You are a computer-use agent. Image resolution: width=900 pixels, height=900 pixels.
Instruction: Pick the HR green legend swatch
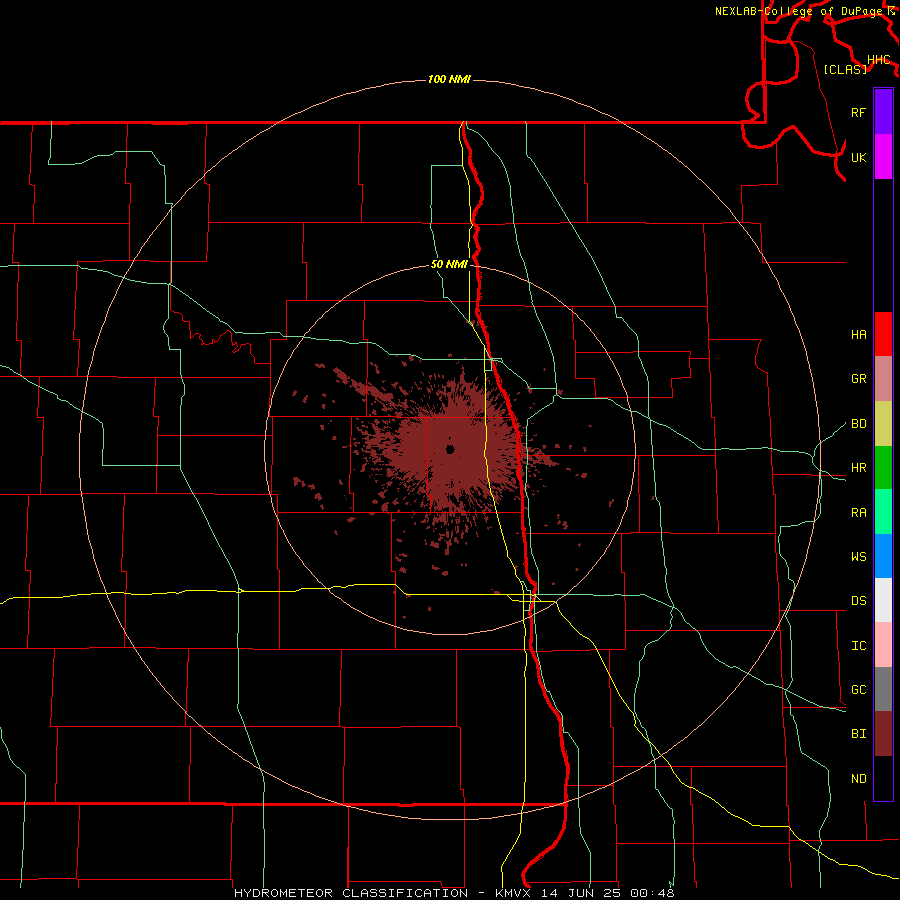[883, 467]
